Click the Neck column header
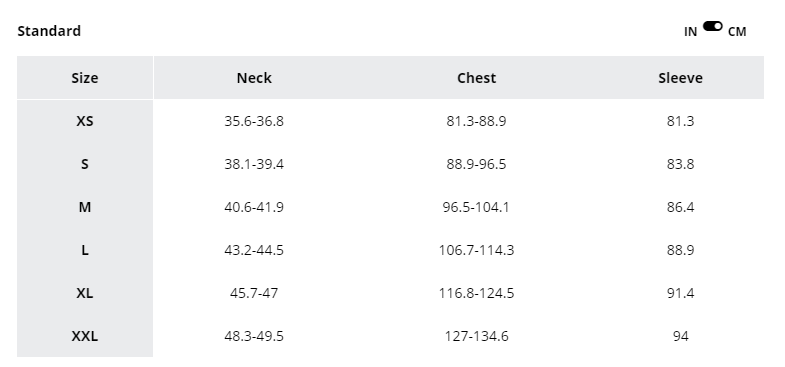 pos(254,78)
